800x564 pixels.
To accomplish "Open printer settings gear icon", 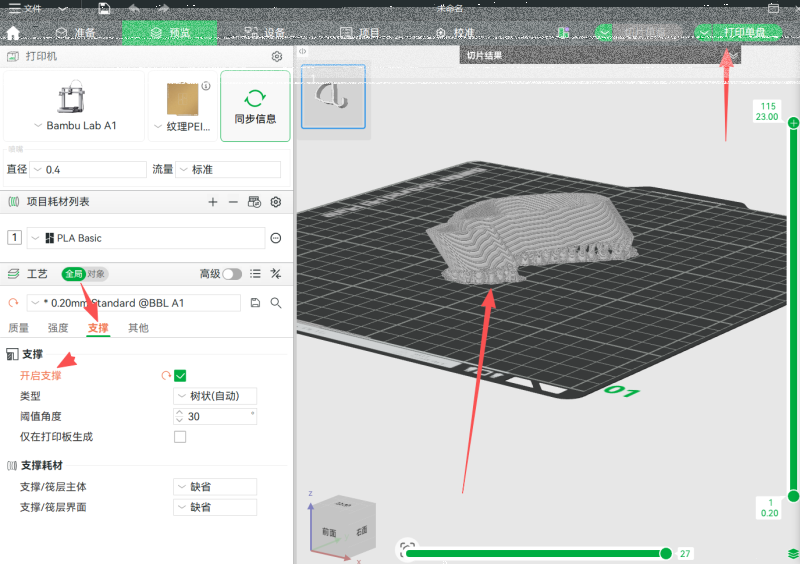I will click(277, 57).
